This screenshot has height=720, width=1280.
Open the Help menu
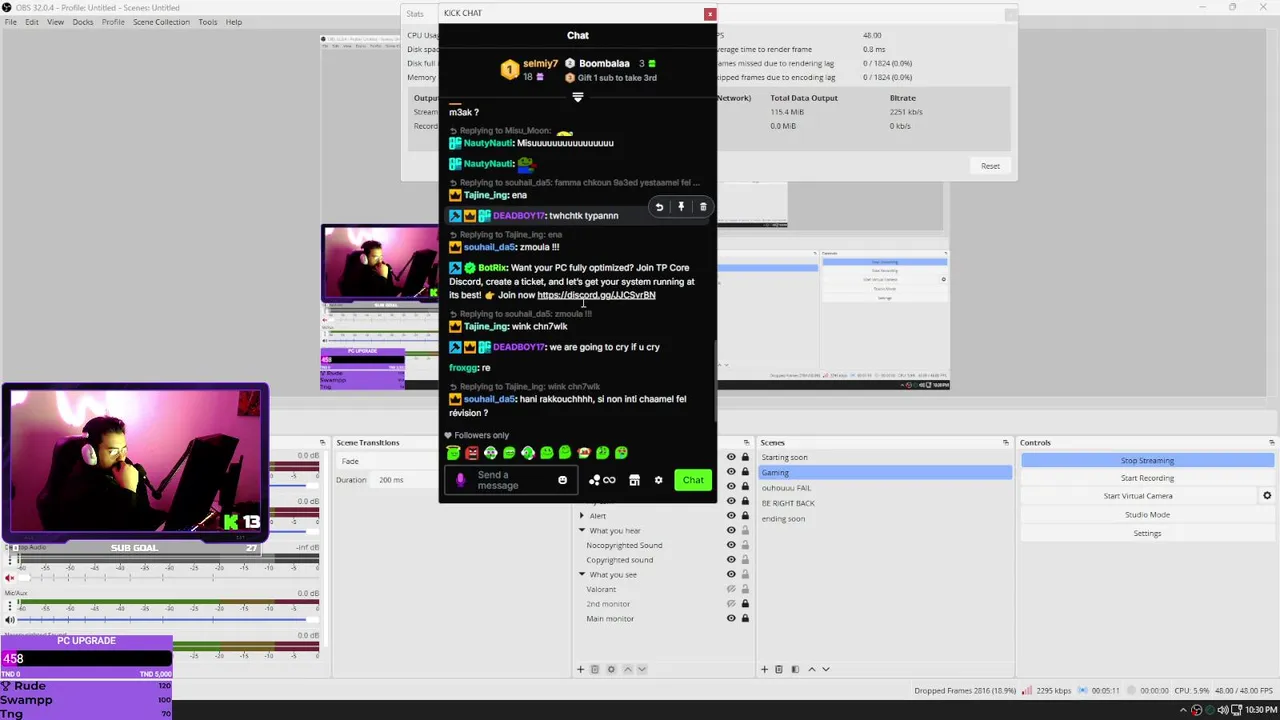(x=234, y=22)
